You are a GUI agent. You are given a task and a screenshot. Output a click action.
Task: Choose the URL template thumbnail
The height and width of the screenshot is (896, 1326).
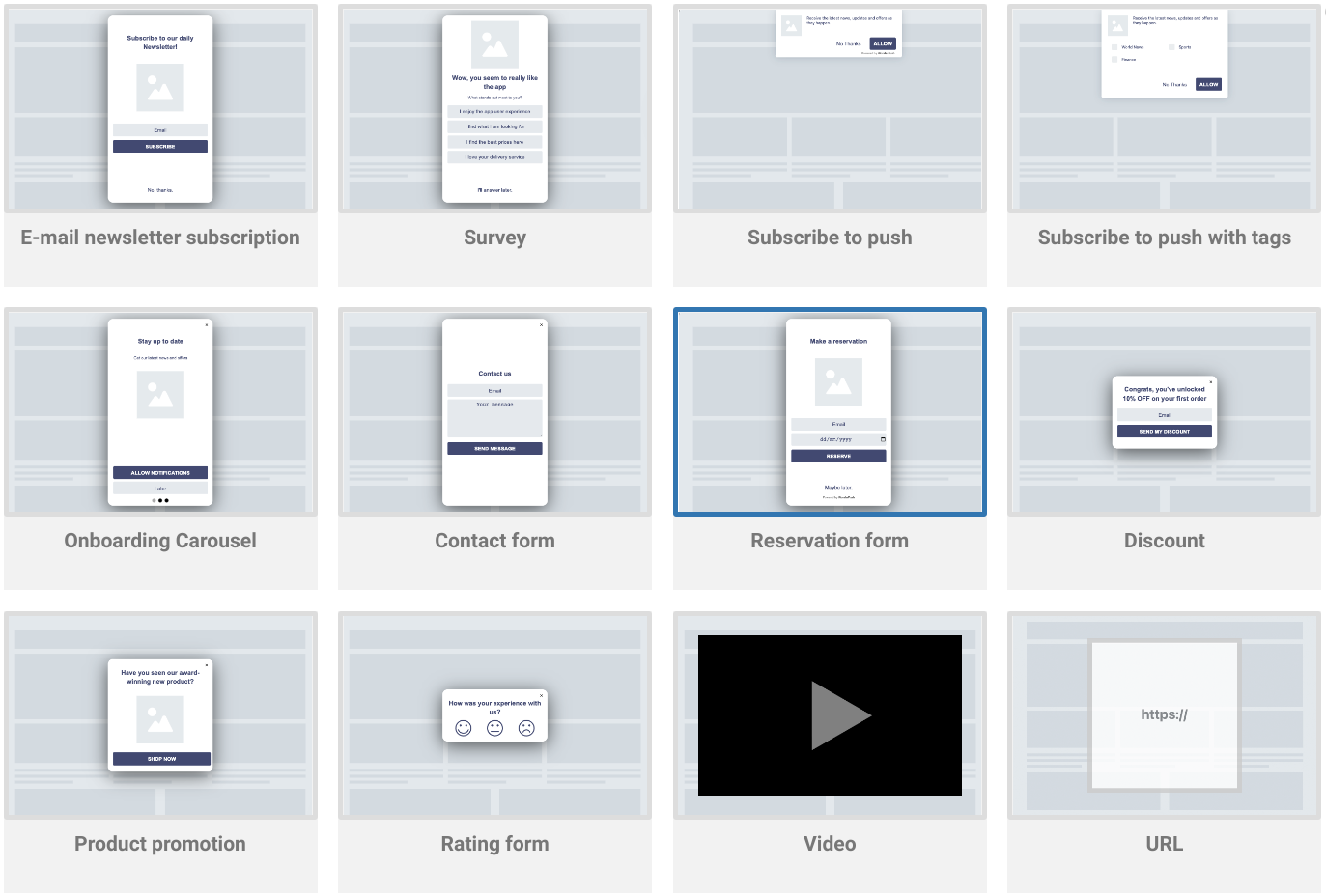(1164, 715)
